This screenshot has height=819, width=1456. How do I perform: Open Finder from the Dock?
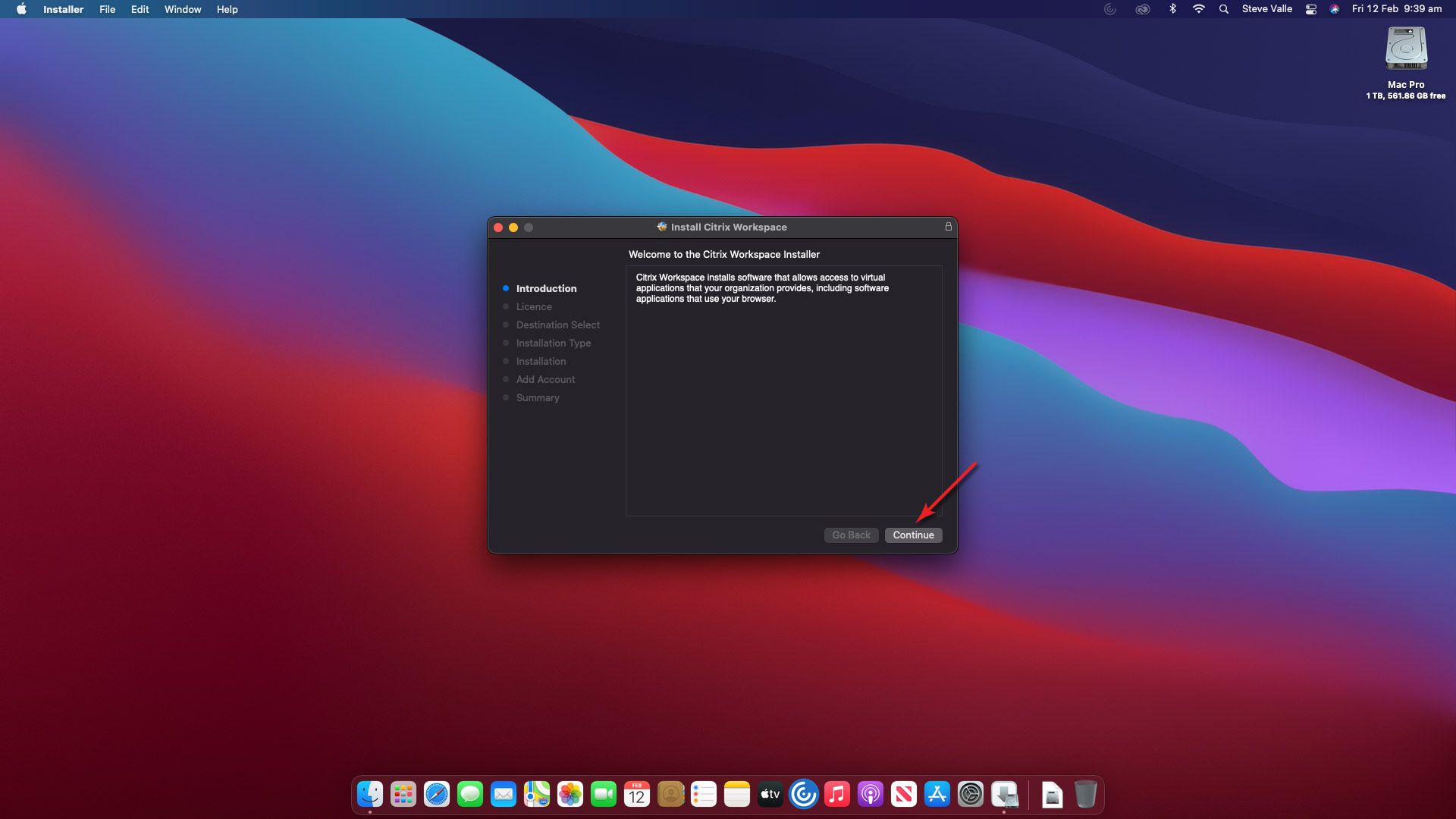coord(370,794)
